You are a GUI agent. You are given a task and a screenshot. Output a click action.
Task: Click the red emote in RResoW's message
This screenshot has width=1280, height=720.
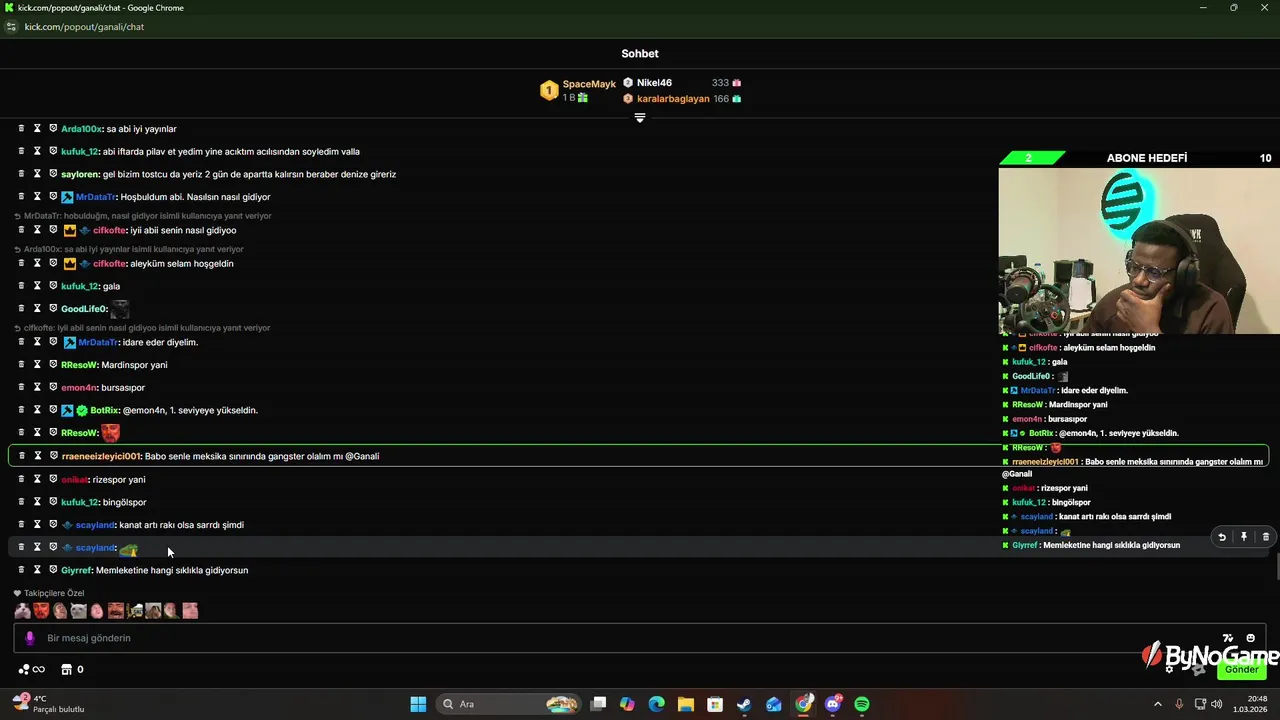coord(110,433)
